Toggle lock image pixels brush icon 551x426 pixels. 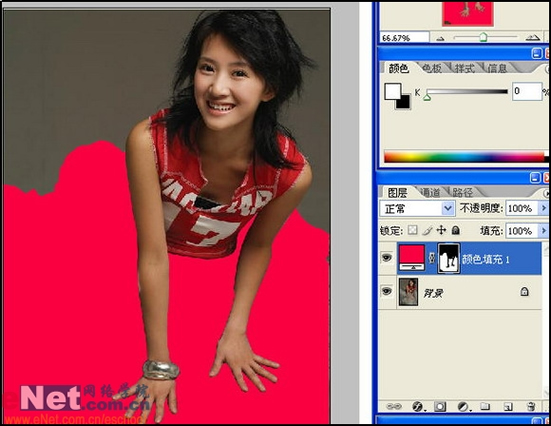tap(427, 231)
